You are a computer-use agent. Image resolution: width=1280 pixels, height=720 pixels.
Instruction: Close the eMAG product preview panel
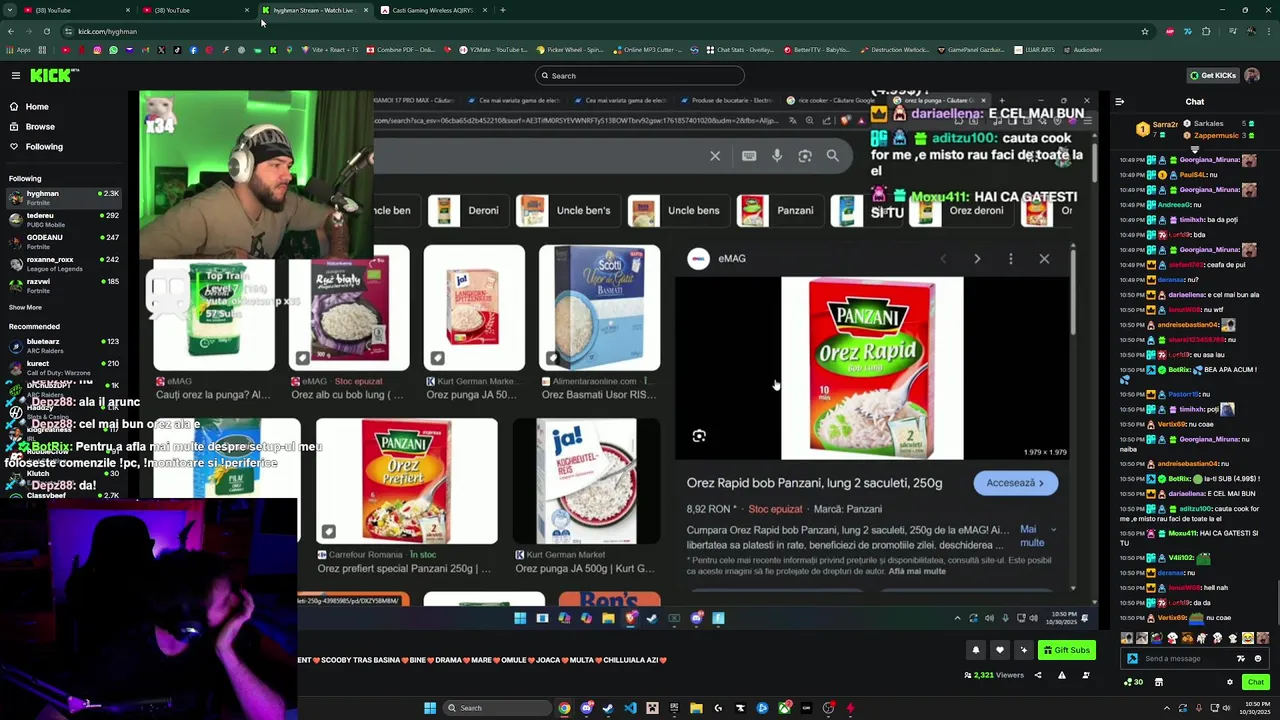click(x=1044, y=259)
